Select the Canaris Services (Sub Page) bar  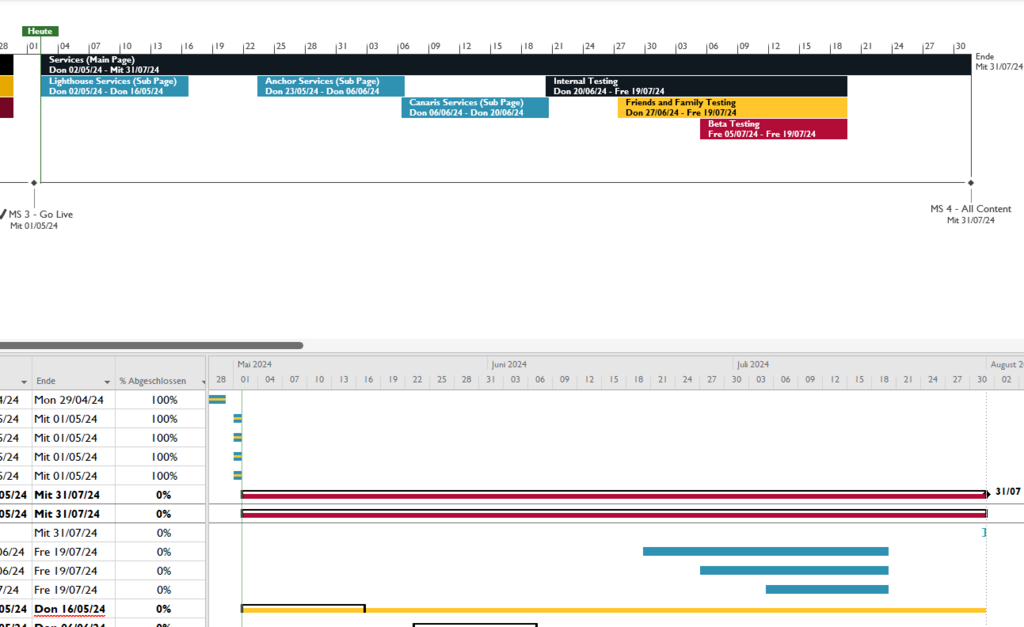tap(475, 108)
